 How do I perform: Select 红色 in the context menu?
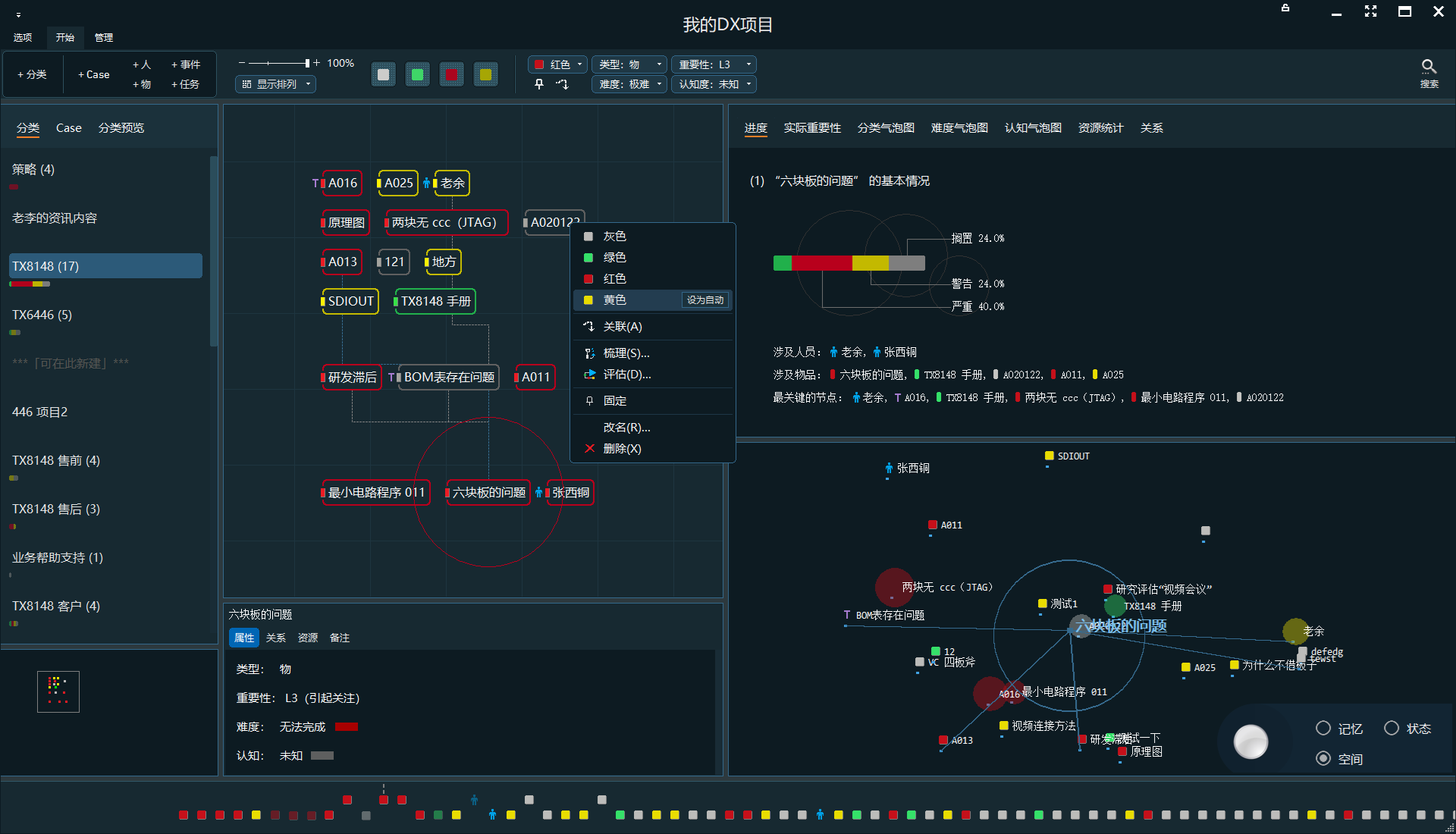click(652, 279)
